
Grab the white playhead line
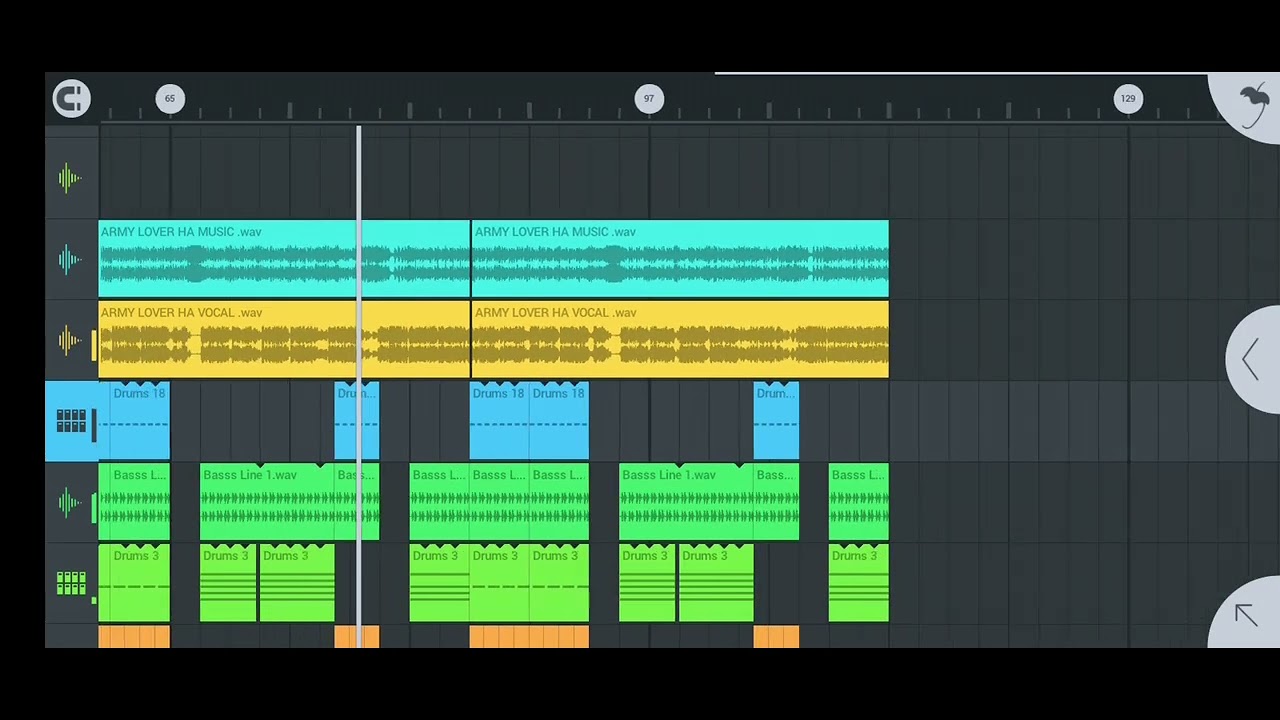[x=359, y=385]
